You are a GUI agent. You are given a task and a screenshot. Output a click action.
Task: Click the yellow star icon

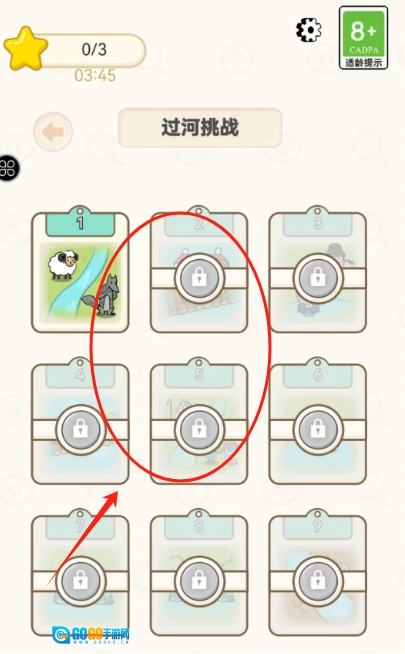tap(26, 48)
